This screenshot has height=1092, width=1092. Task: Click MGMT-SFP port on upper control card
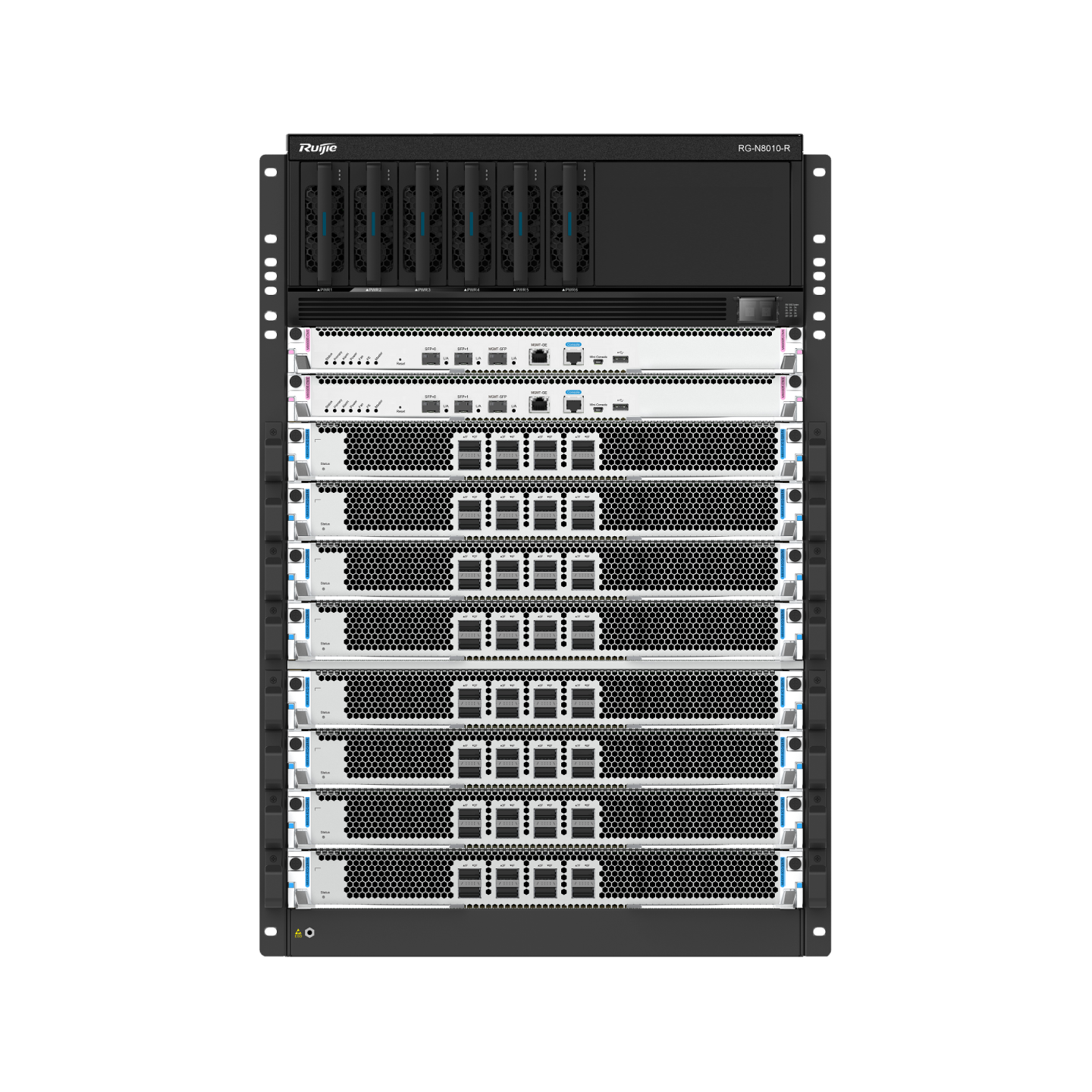tap(497, 359)
